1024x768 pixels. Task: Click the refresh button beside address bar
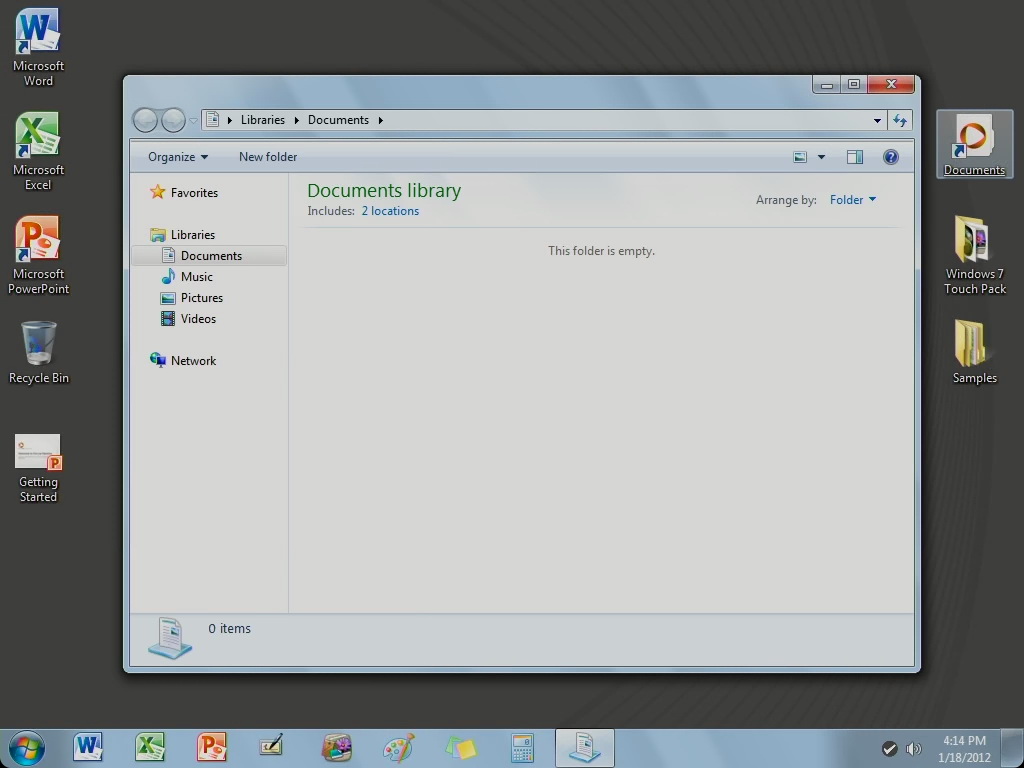pos(900,120)
